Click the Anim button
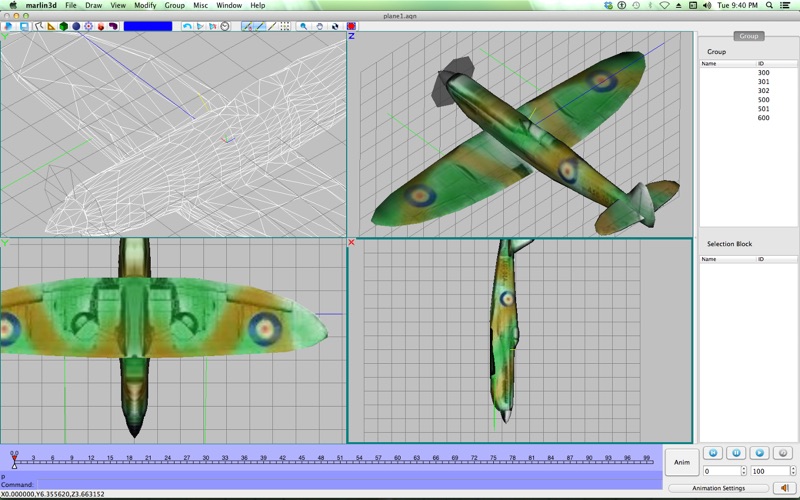This screenshot has width=800, height=500. point(680,462)
